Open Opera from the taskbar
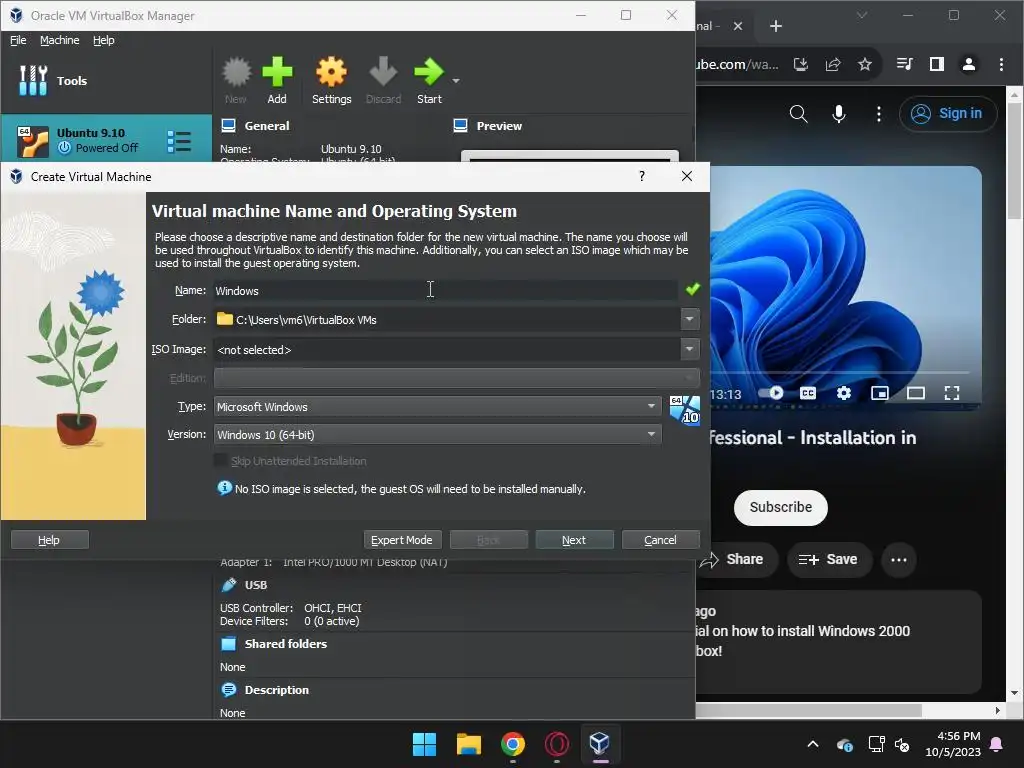 pos(556,744)
